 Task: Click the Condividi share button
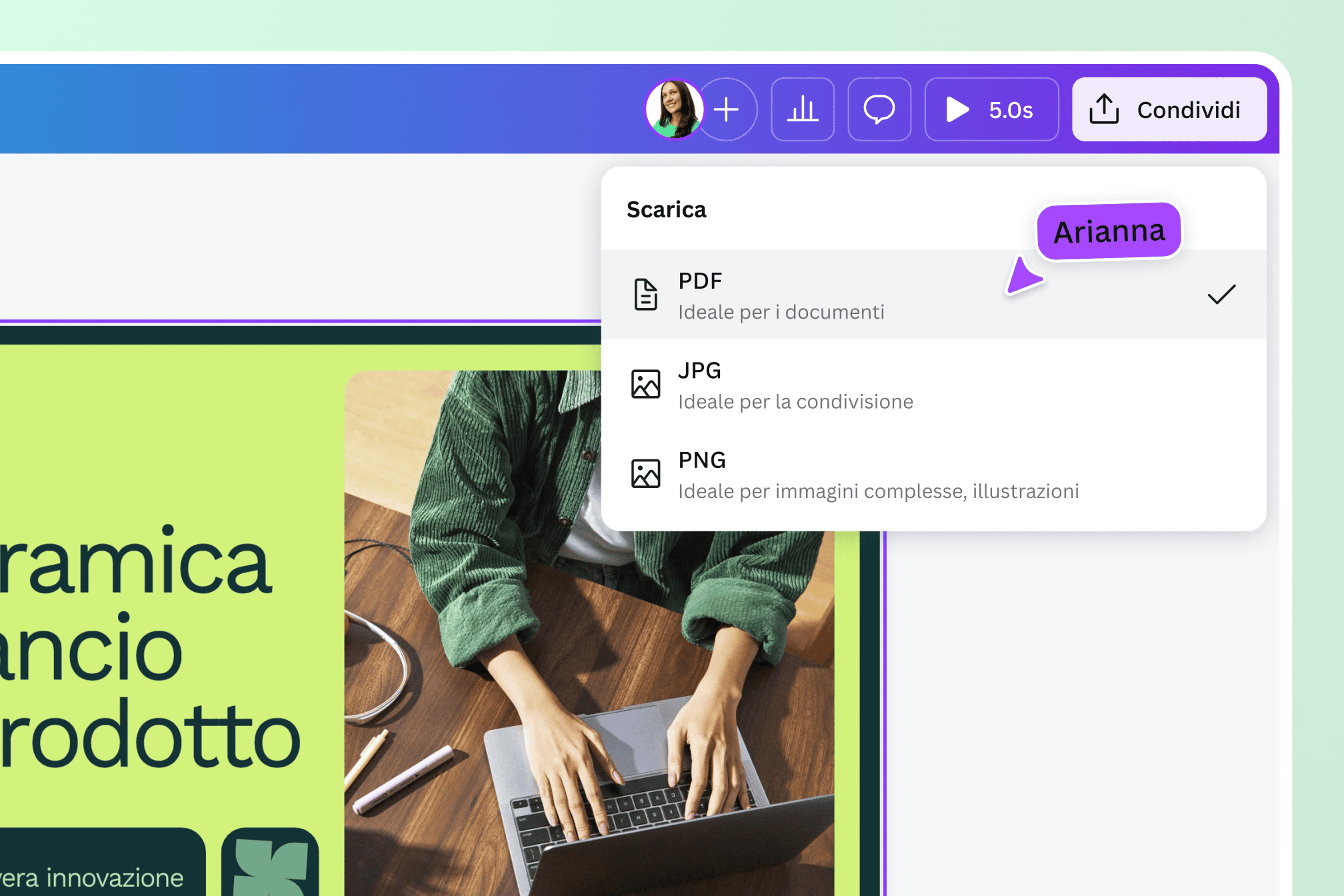pyautogui.click(x=1169, y=109)
